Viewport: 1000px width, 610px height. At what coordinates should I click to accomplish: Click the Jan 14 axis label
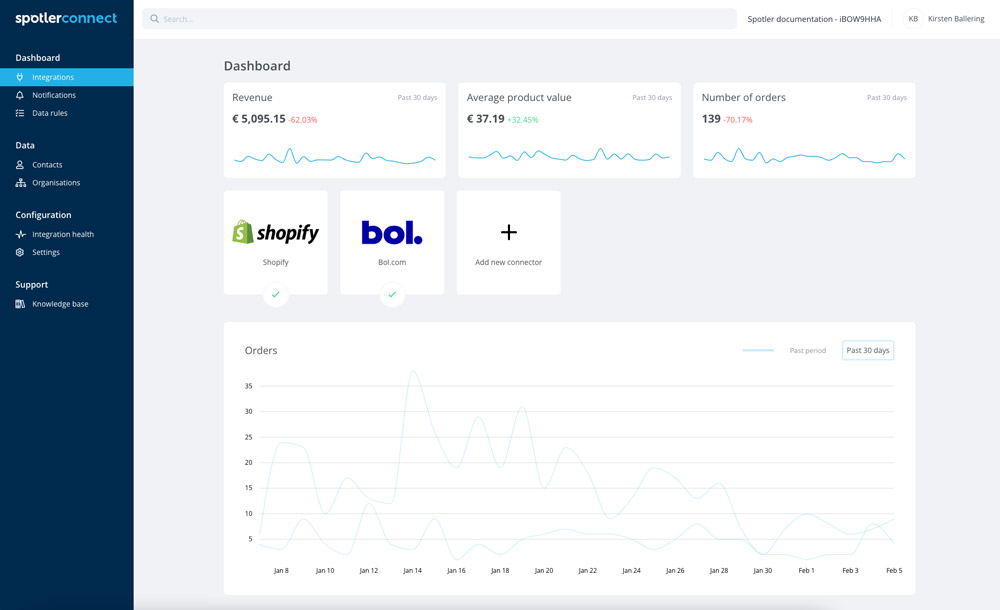tap(412, 570)
